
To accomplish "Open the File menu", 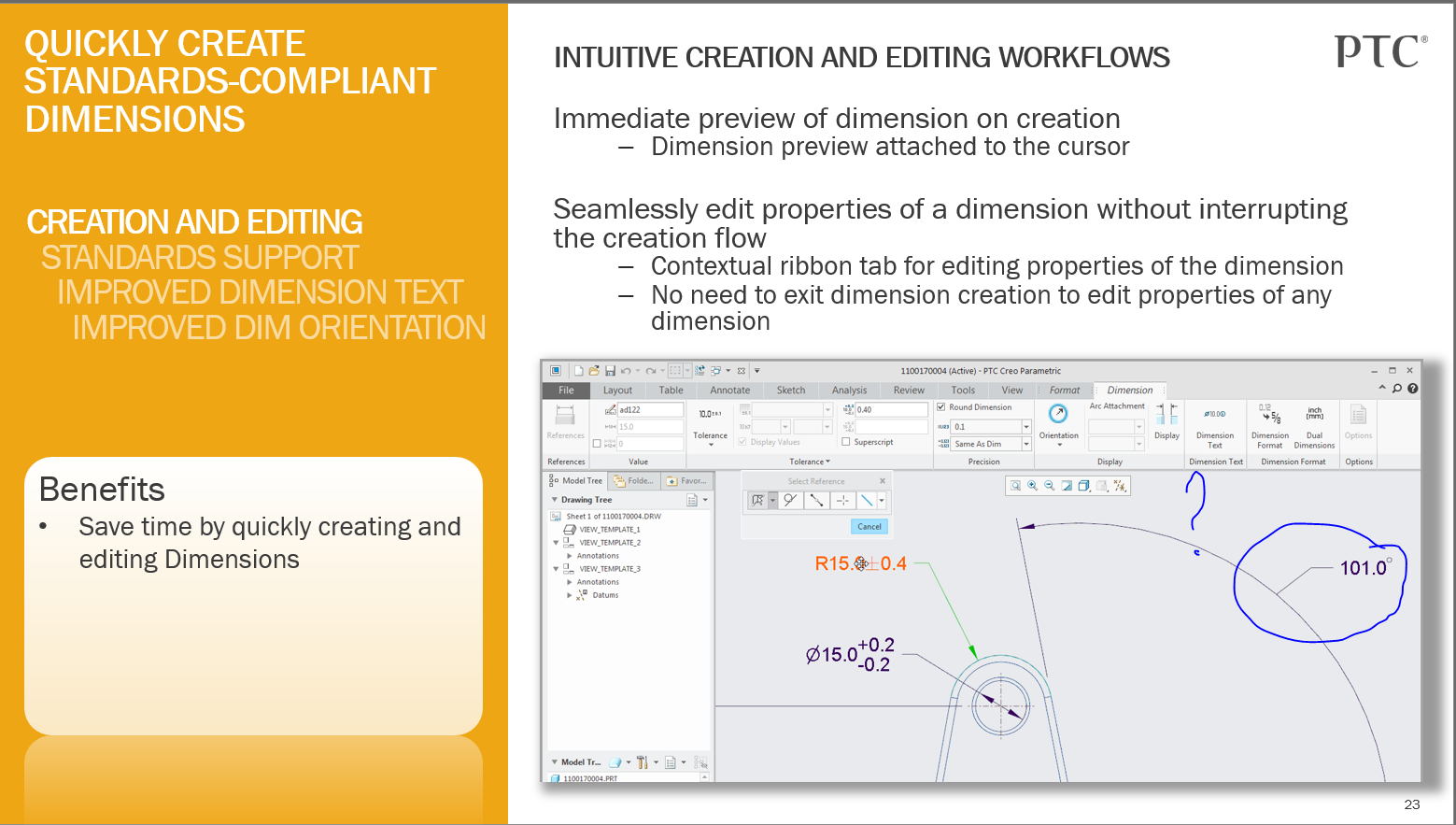I will [x=566, y=391].
